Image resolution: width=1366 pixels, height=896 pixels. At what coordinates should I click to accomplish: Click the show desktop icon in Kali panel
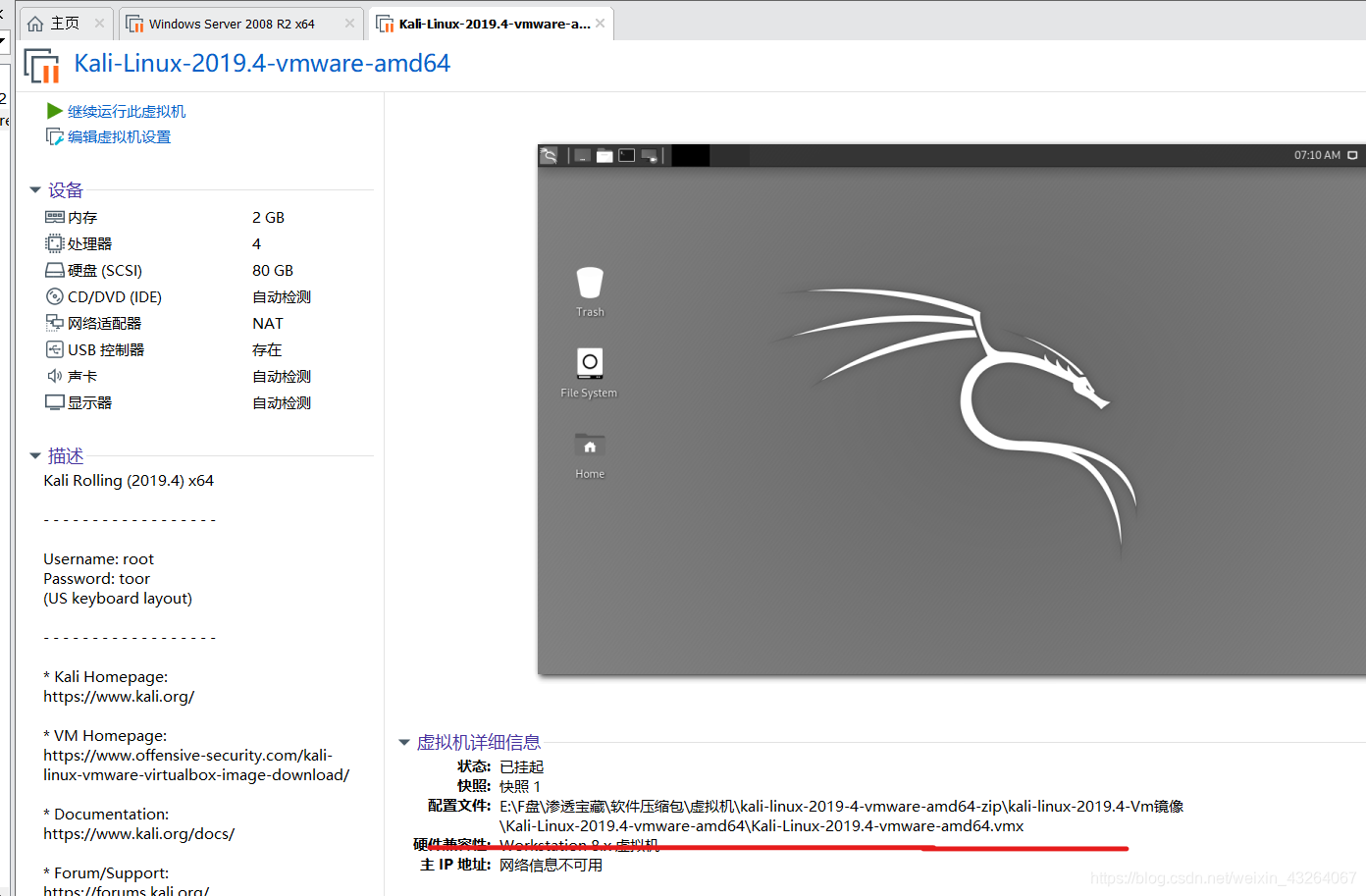click(583, 155)
